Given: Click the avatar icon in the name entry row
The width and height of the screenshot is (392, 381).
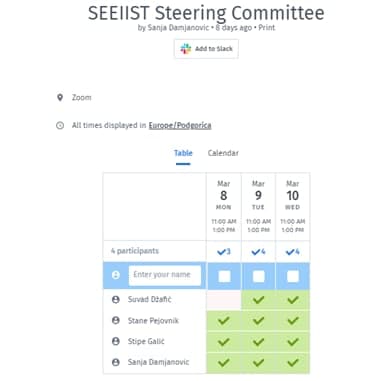Looking at the screenshot, I should click(116, 275).
